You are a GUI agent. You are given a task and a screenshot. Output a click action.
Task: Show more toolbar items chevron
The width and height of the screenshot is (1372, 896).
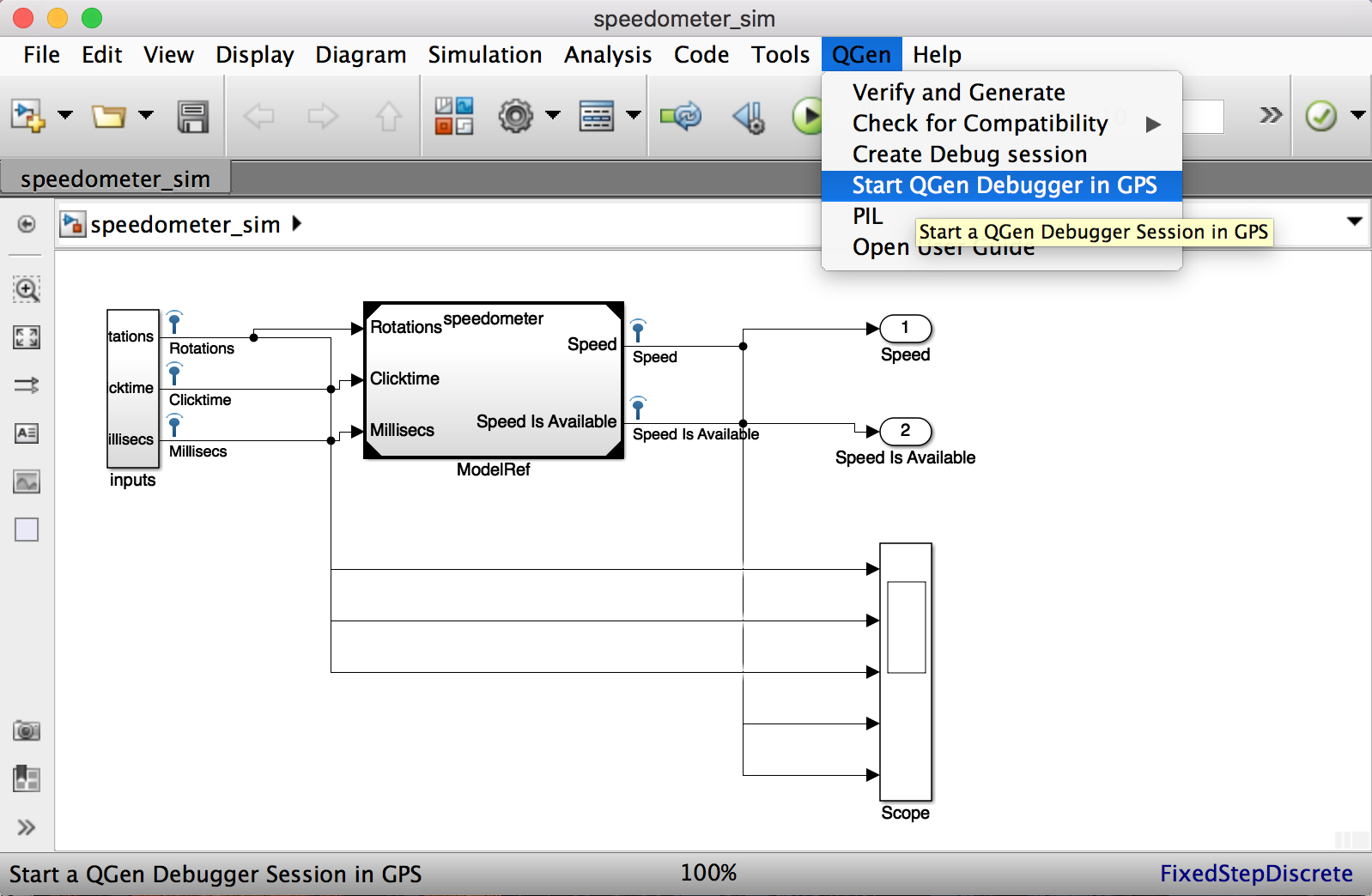[x=1271, y=115]
